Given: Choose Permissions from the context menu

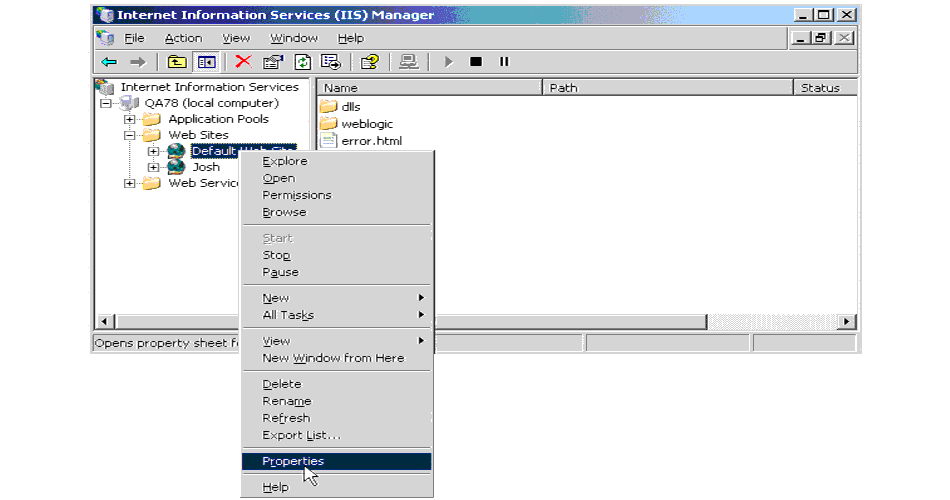Looking at the screenshot, I should coord(336,195).
